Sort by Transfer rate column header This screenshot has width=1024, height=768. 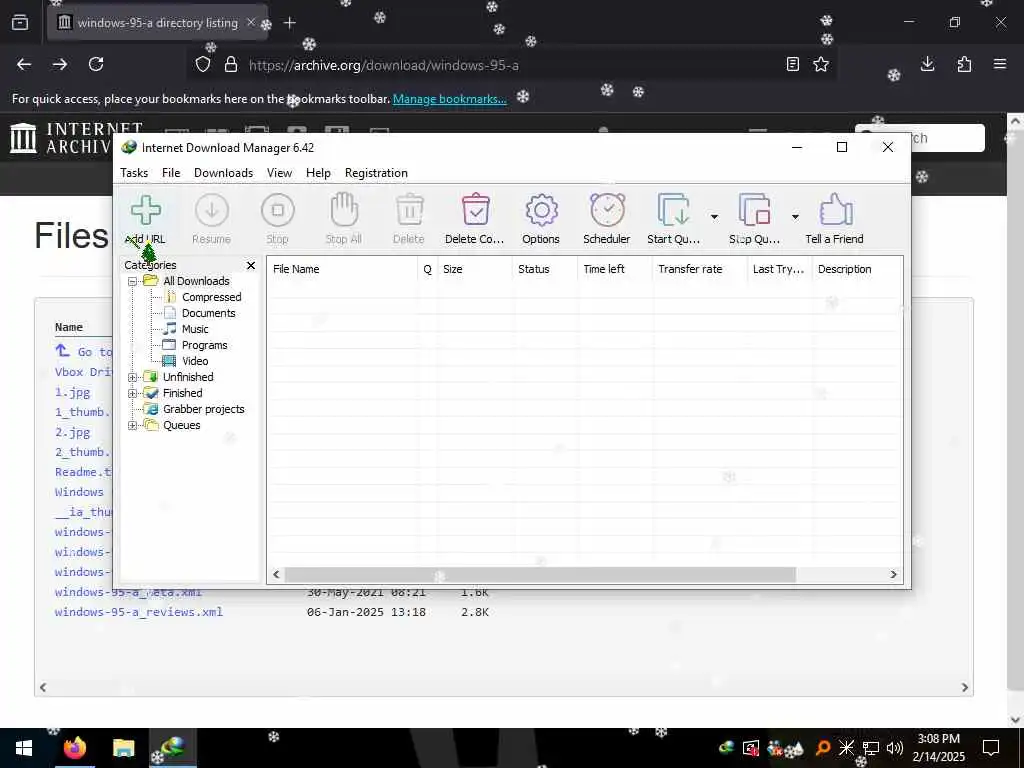pyautogui.click(x=700, y=269)
